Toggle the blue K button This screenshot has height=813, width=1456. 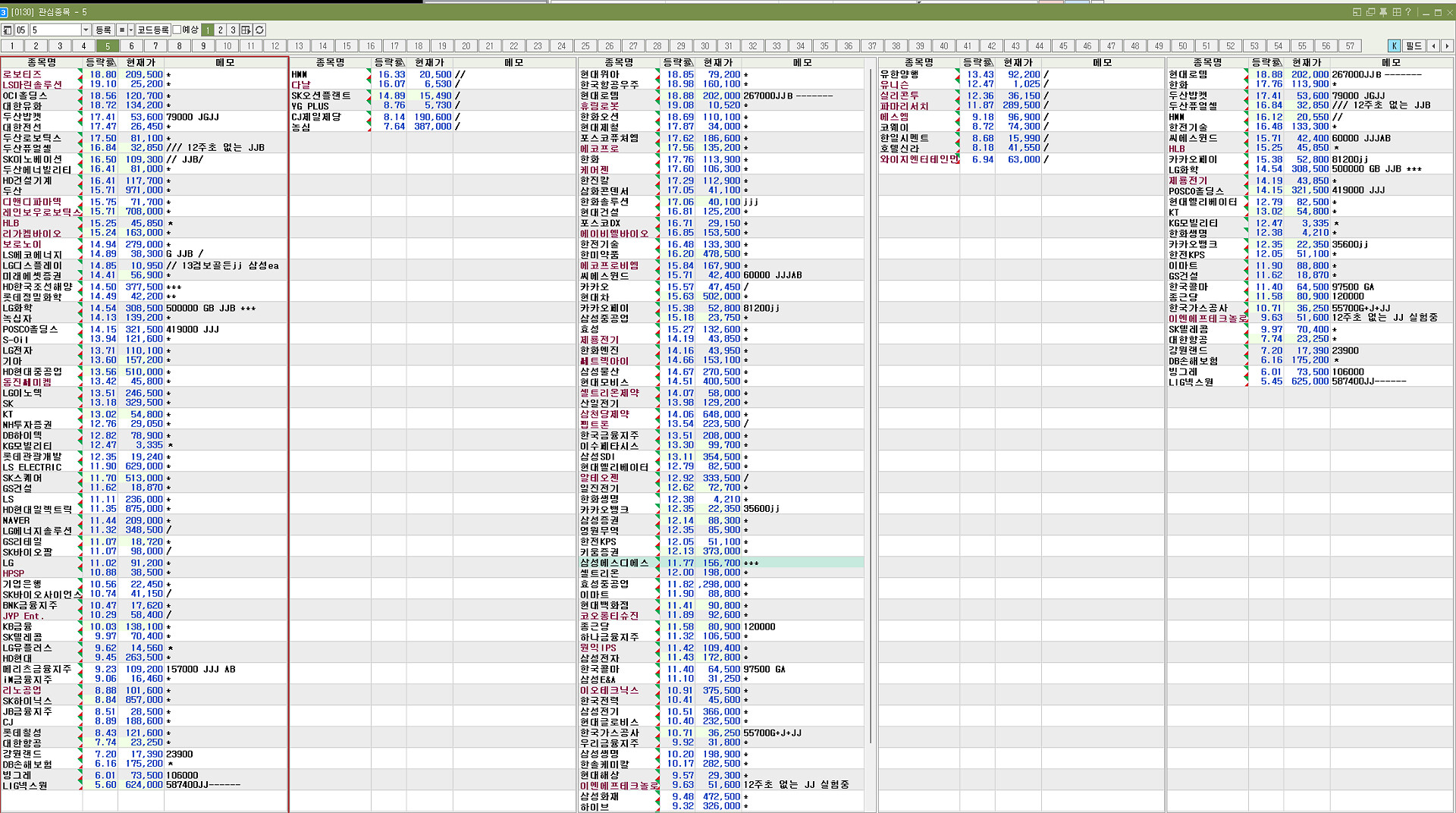point(1394,46)
